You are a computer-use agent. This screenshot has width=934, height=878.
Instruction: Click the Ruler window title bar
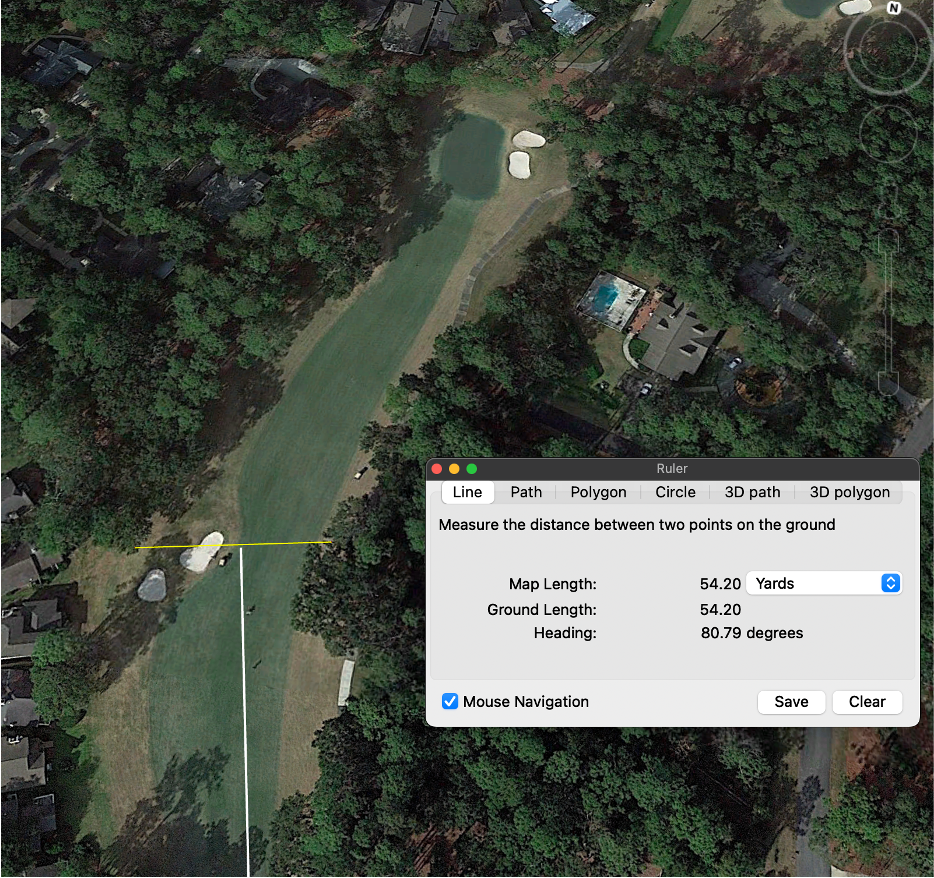[x=673, y=469]
